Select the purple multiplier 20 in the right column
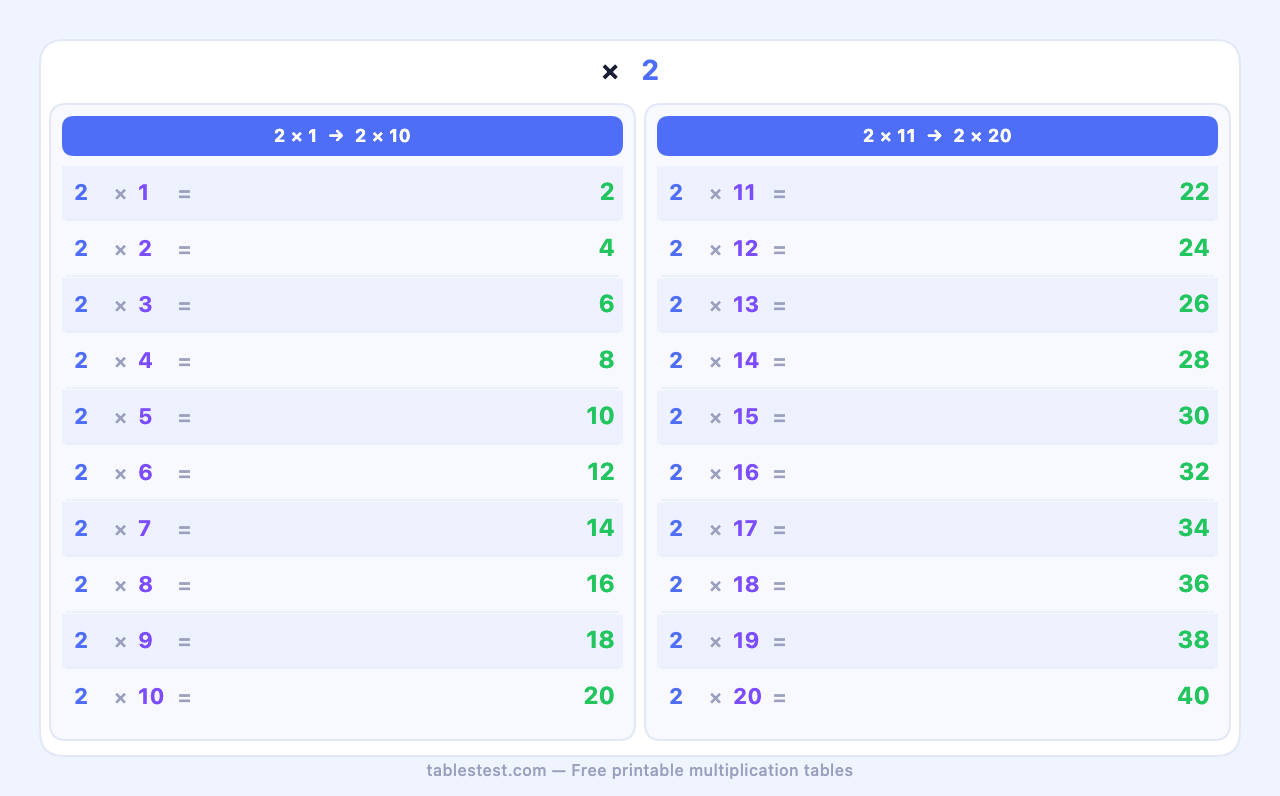1280x796 pixels. pos(747,696)
